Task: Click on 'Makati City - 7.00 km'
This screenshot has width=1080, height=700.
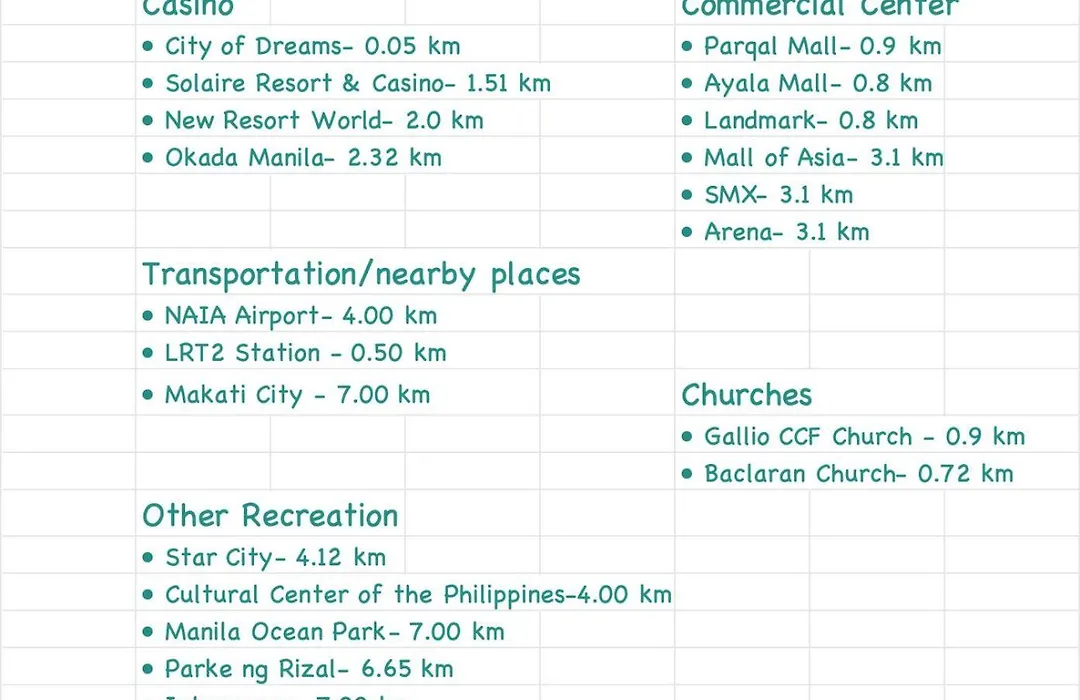Action: click(298, 395)
